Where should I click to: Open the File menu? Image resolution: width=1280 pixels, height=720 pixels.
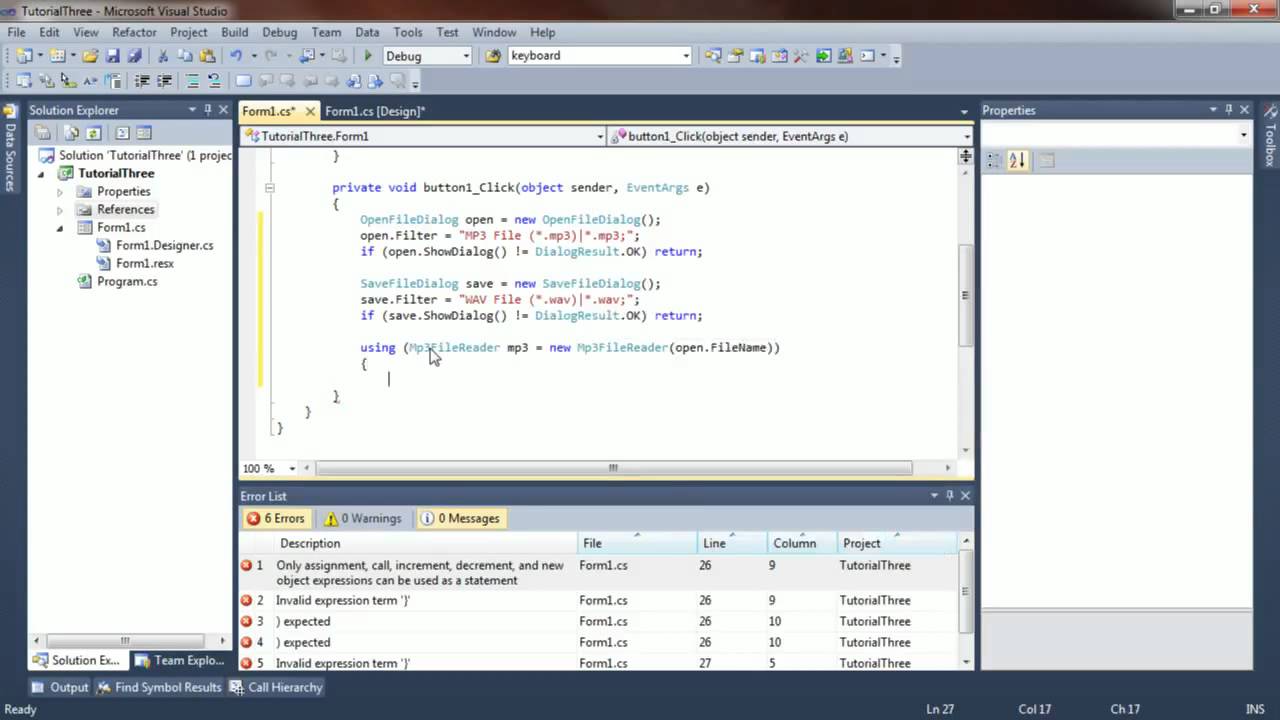(x=16, y=32)
